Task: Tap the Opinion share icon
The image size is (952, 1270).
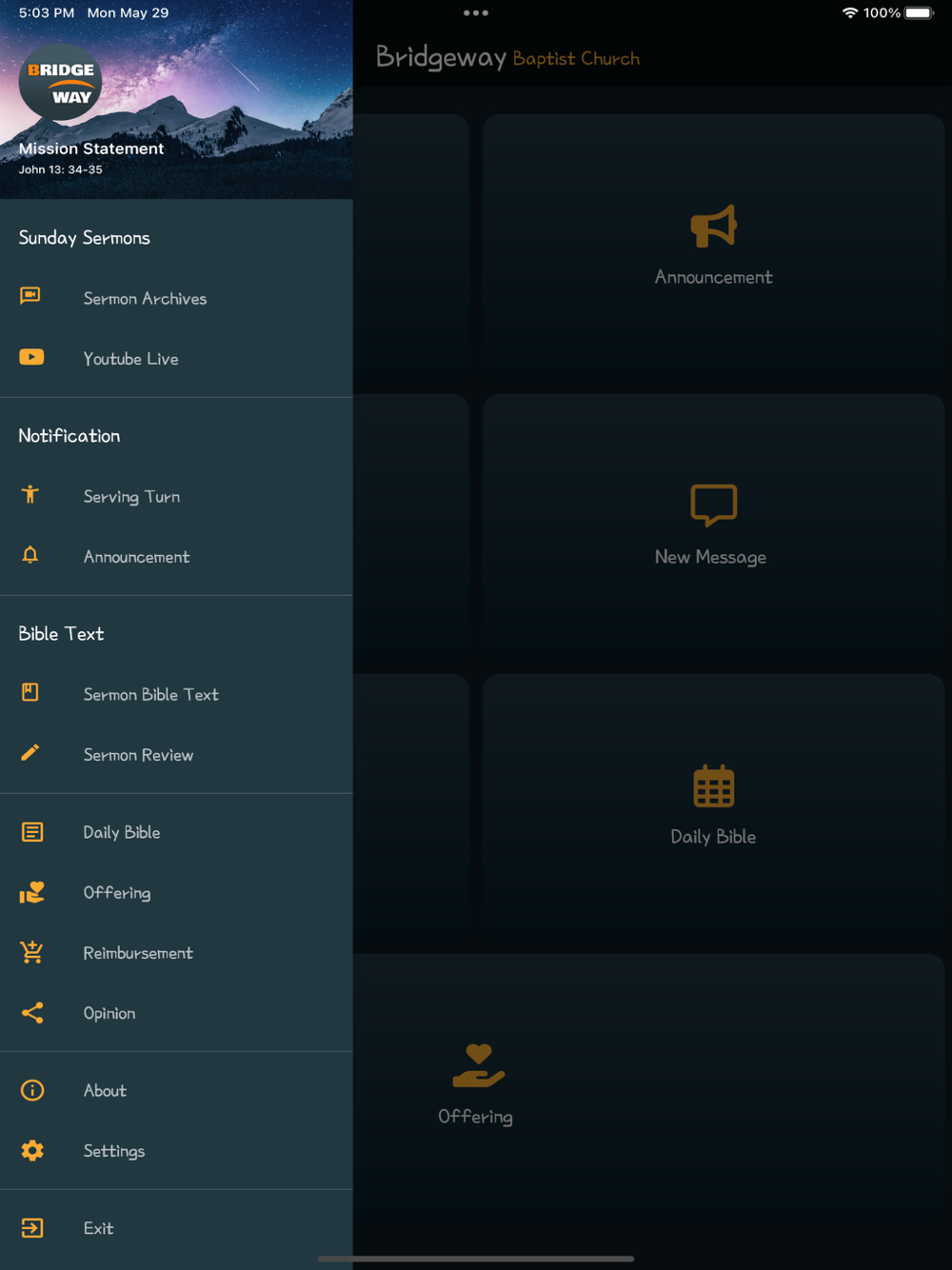Action: click(32, 1012)
